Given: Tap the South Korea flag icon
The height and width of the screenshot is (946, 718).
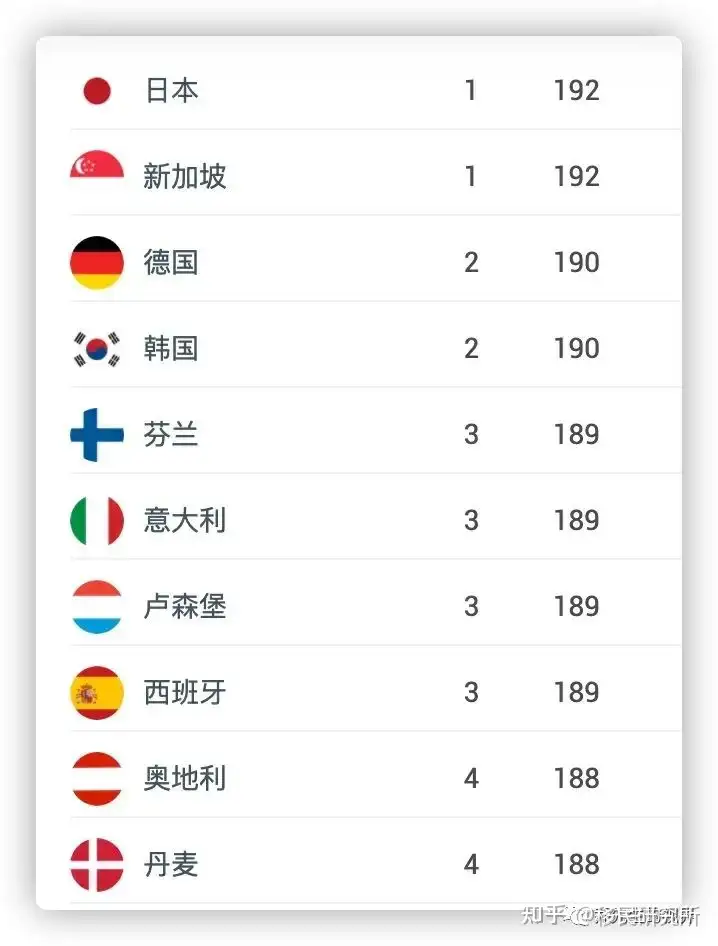Looking at the screenshot, I should tap(97, 349).
